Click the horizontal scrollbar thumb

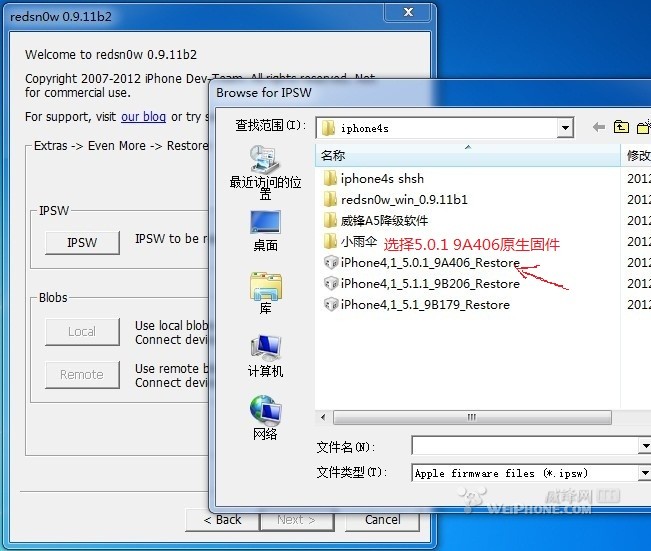tap(472, 417)
